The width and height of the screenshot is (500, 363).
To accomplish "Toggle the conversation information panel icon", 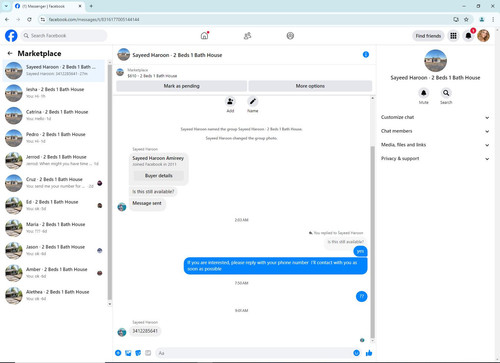I will pos(366,55).
